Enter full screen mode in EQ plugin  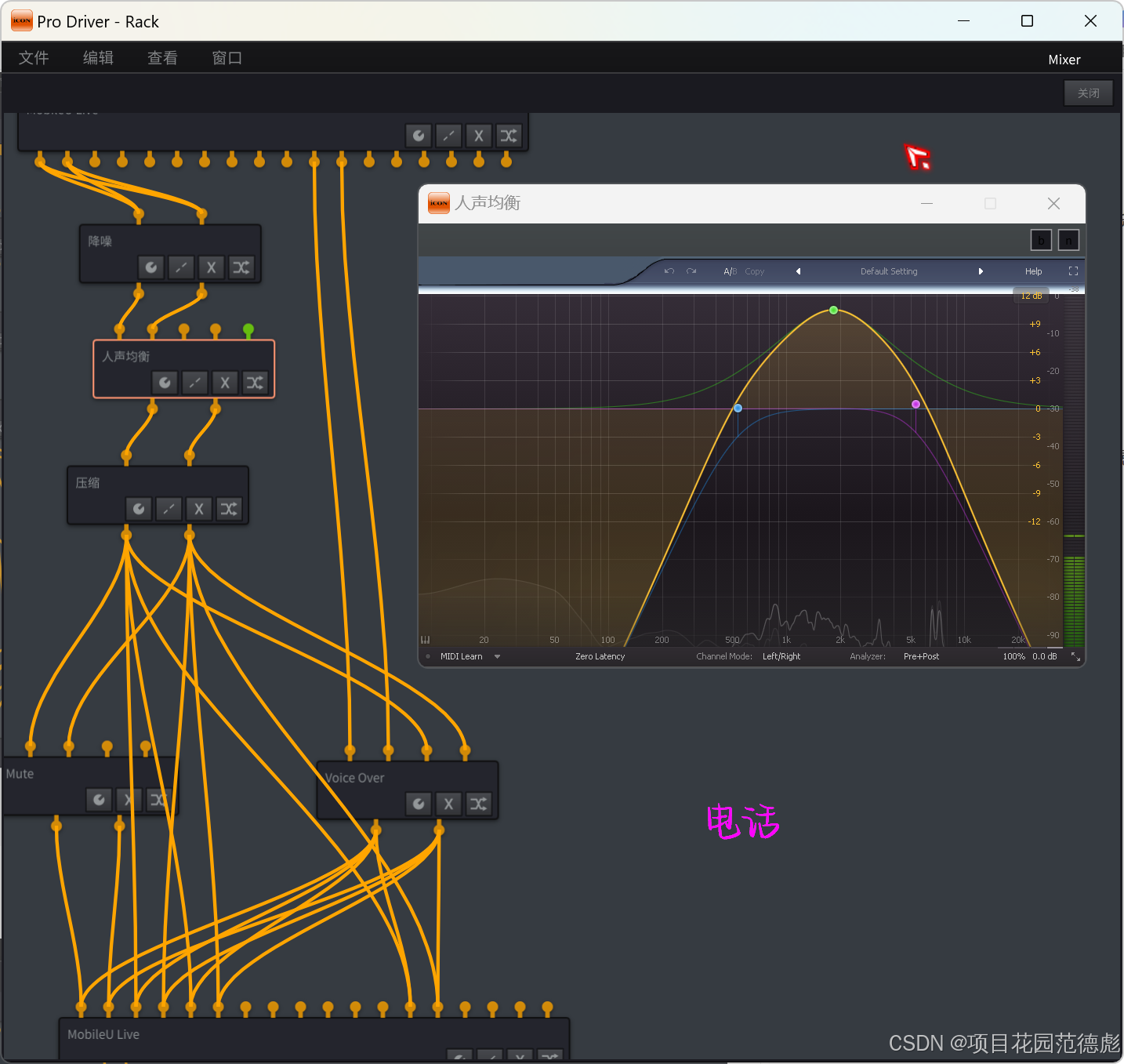(1073, 271)
